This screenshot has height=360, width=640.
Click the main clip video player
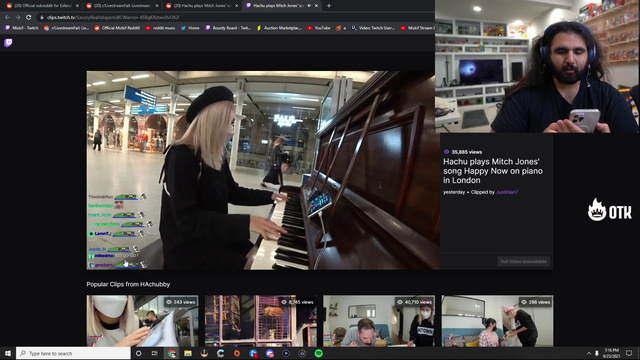tap(263, 170)
